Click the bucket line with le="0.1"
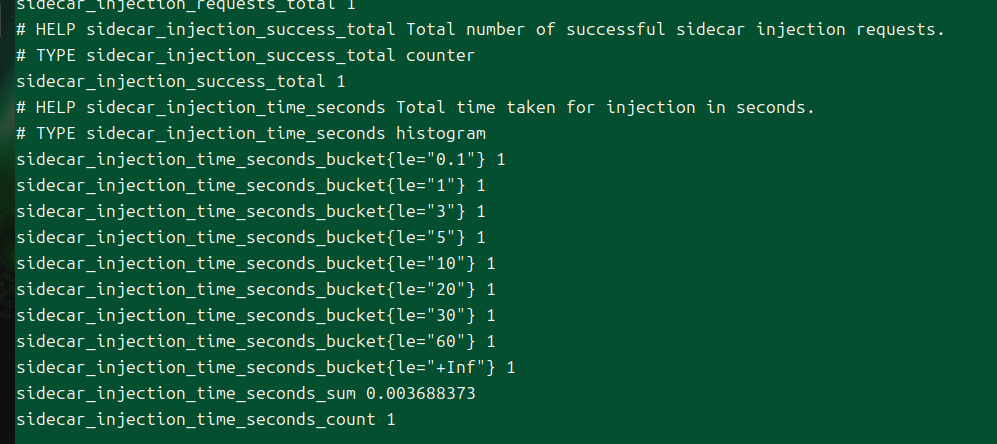The height and width of the screenshot is (444, 997). tap(261, 160)
